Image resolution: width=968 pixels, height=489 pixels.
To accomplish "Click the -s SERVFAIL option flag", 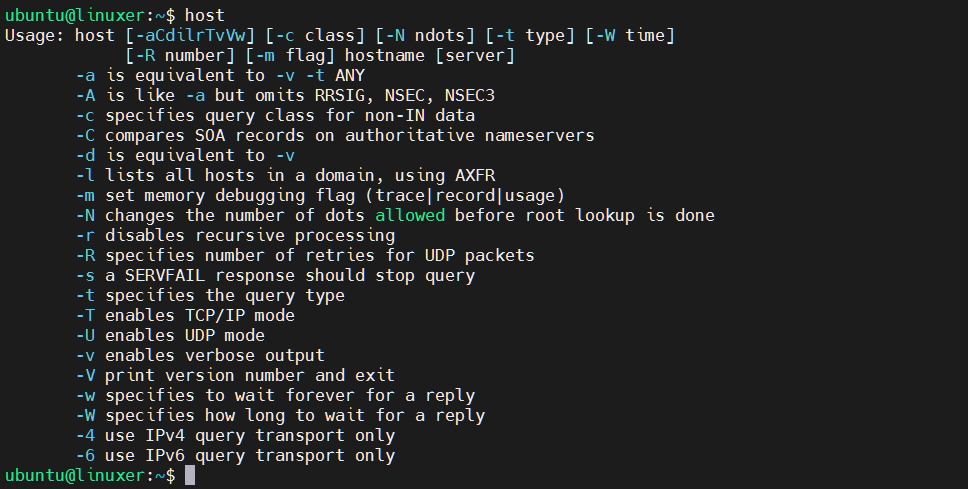I will (85, 275).
